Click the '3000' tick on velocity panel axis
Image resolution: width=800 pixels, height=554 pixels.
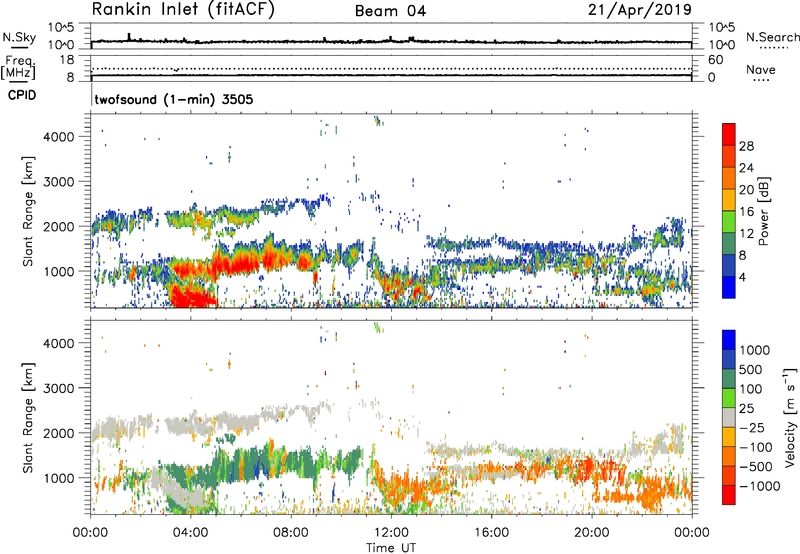pos(58,388)
